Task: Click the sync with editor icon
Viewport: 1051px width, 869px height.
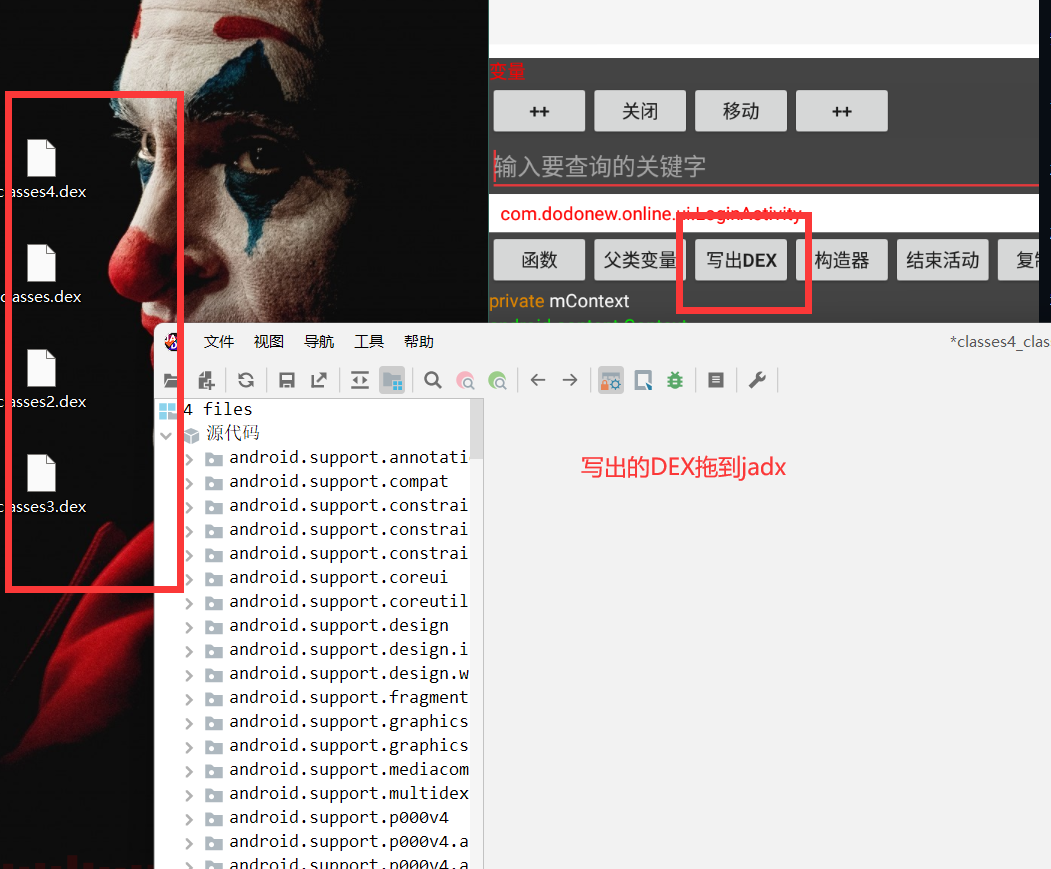Action: 360,380
